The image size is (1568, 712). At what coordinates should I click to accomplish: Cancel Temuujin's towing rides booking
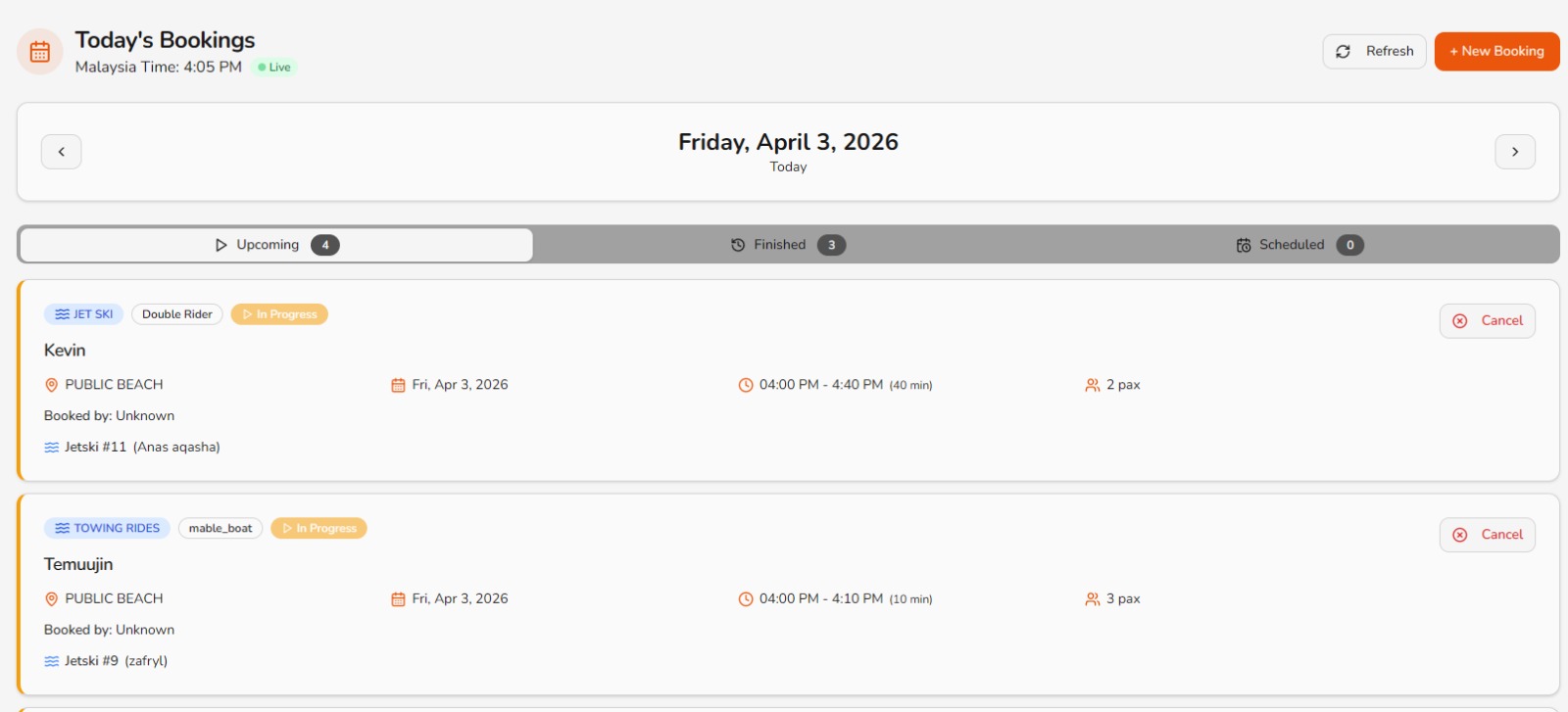click(1487, 535)
